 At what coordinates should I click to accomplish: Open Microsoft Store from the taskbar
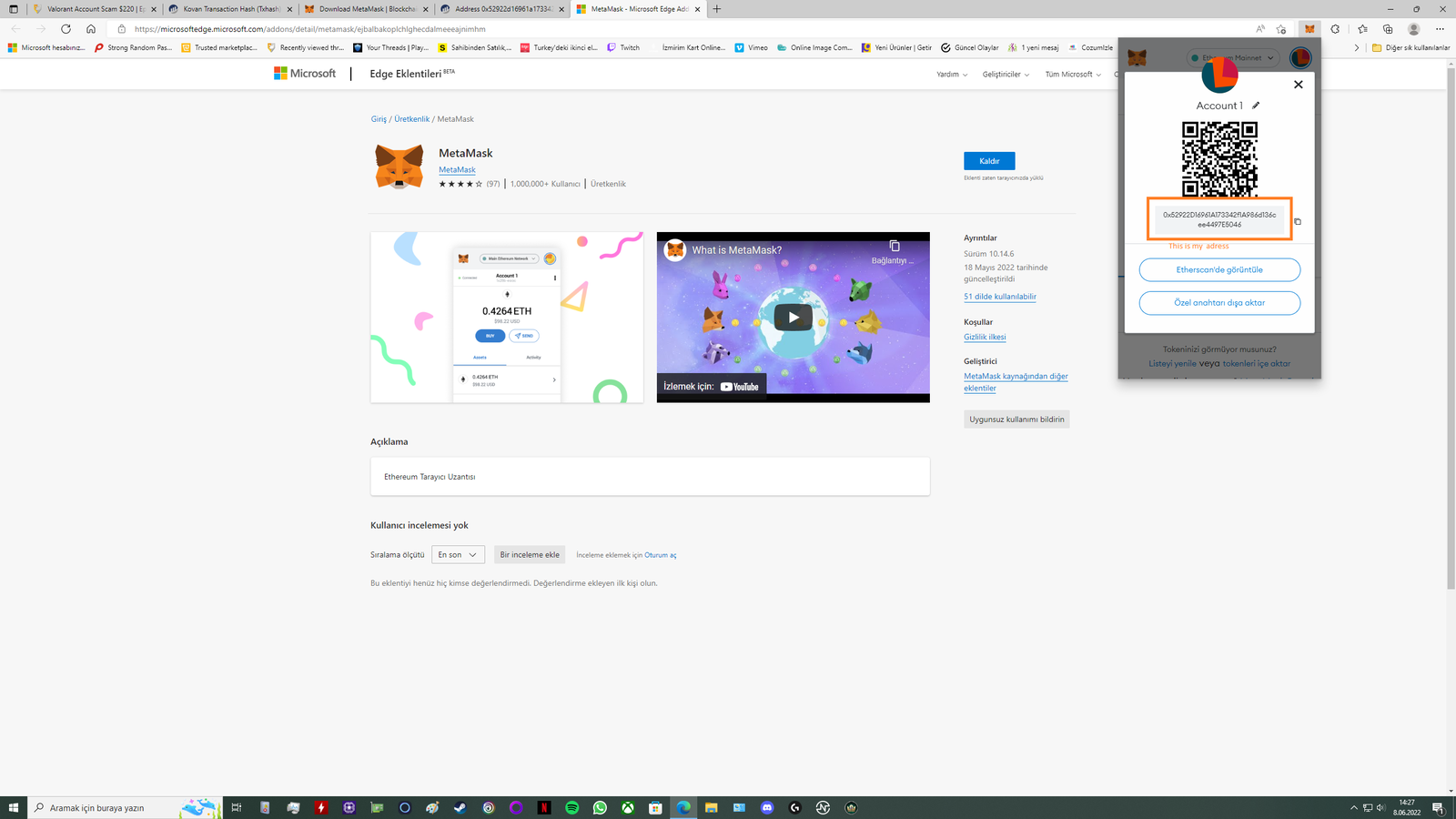pyautogui.click(x=655, y=807)
